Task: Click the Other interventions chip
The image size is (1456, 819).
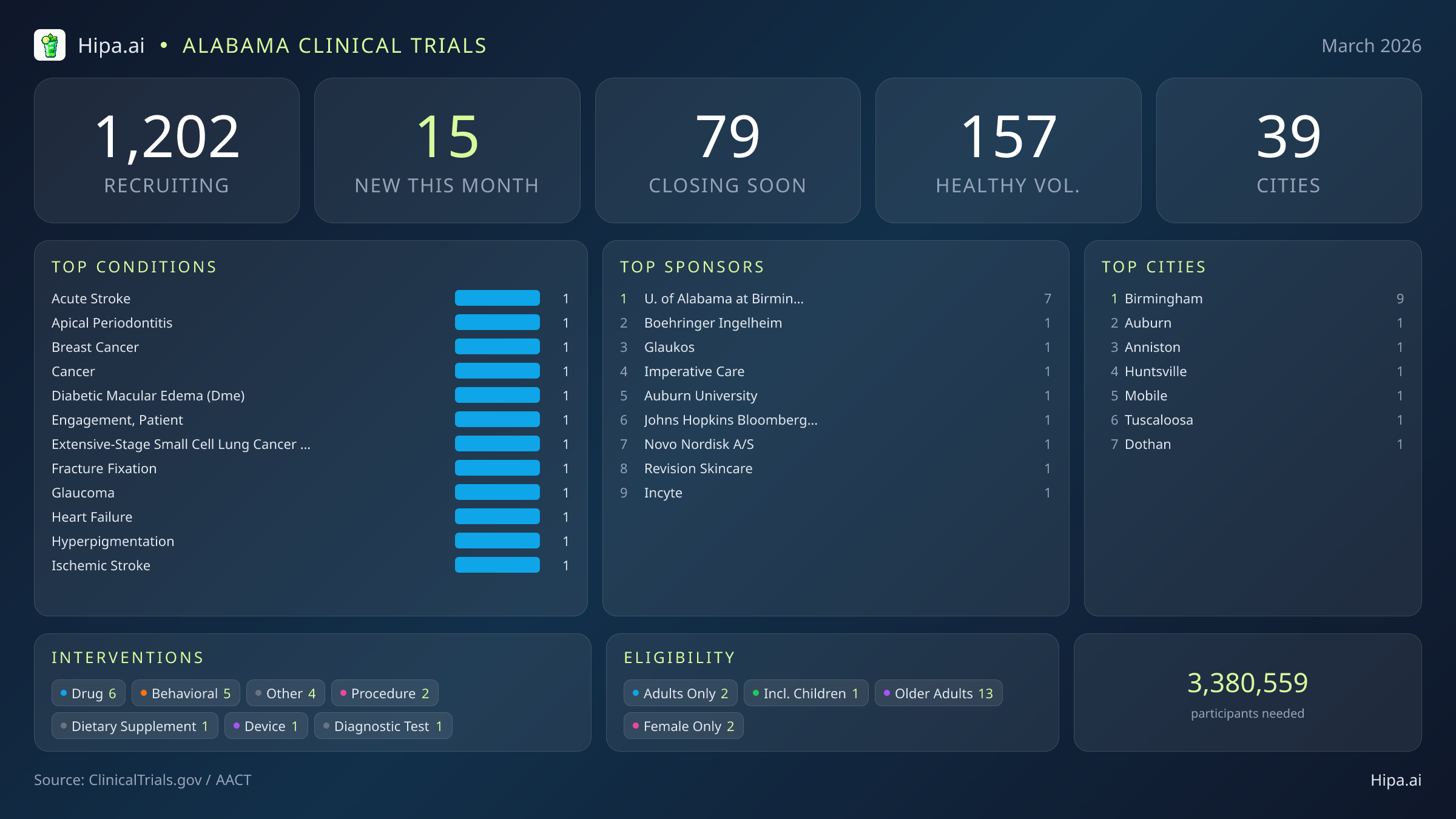Action: [x=285, y=693]
